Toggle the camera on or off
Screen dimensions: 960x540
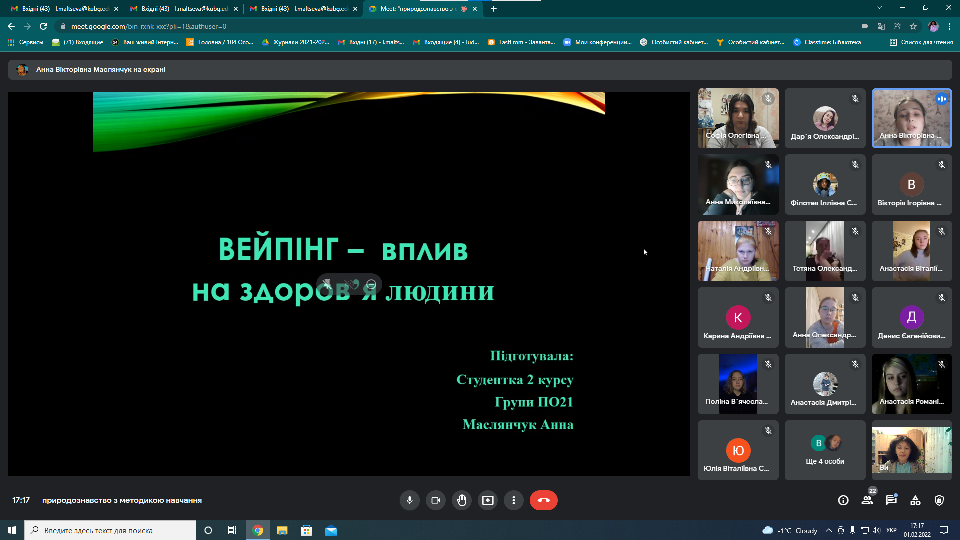(435, 500)
